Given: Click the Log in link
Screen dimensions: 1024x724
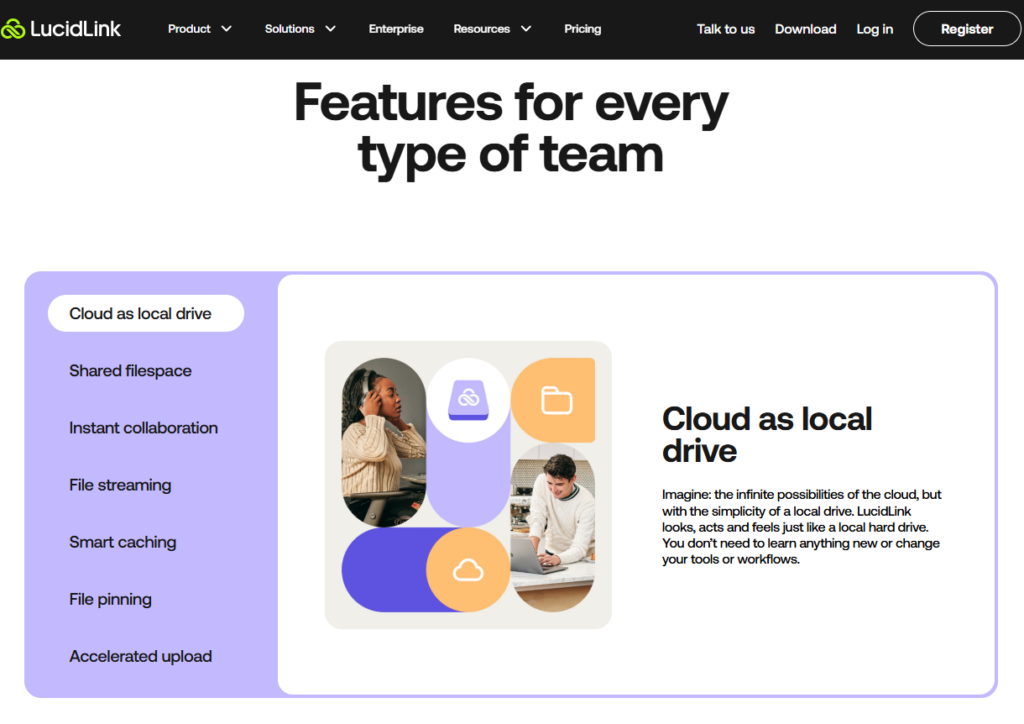Looking at the screenshot, I should click(874, 29).
